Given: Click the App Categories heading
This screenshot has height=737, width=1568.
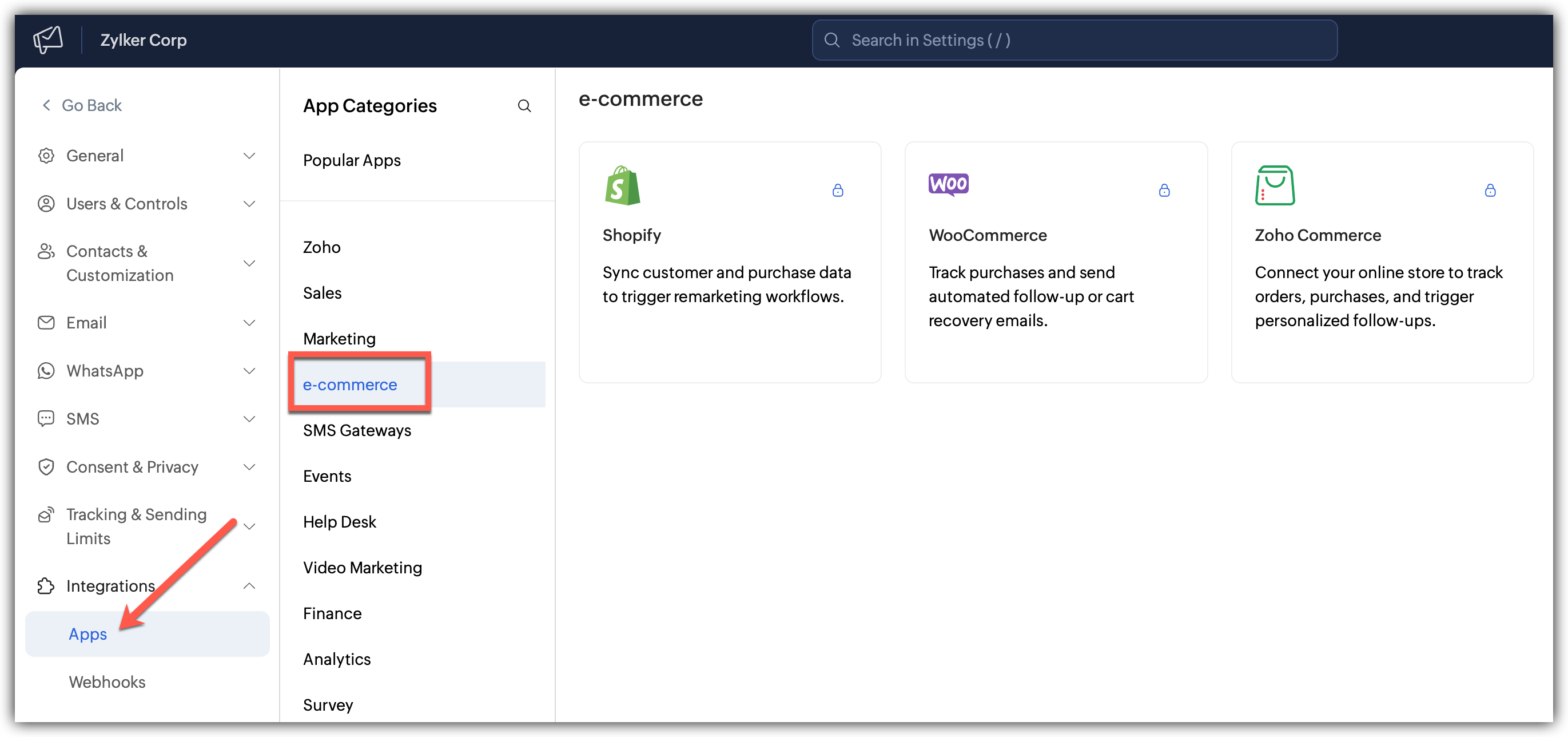Looking at the screenshot, I should pyautogui.click(x=369, y=106).
